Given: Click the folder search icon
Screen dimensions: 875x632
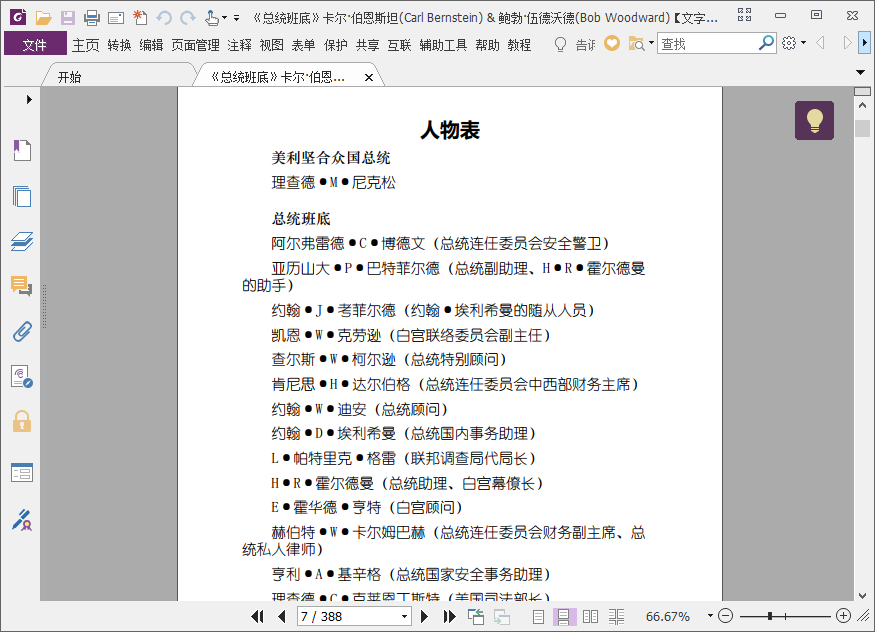Looking at the screenshot, I should pos(636,44).
